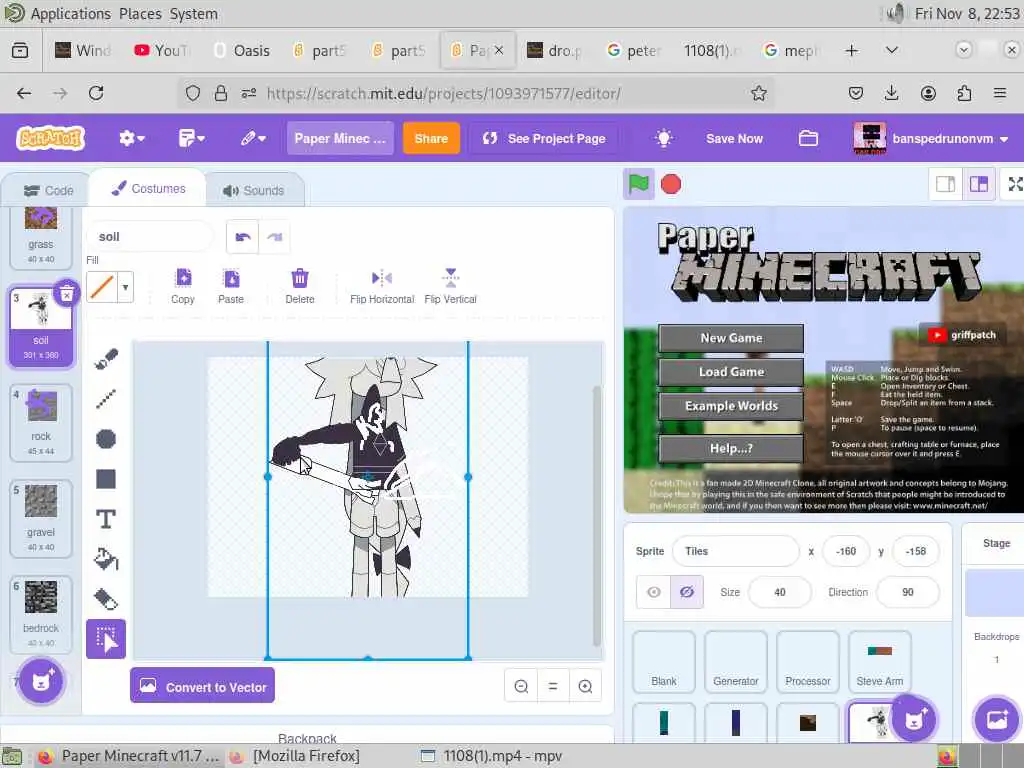This screenshot has height=768, width=1024.
Task: Open the Fill color dropdown arrow
Action: tap(125, 287)
